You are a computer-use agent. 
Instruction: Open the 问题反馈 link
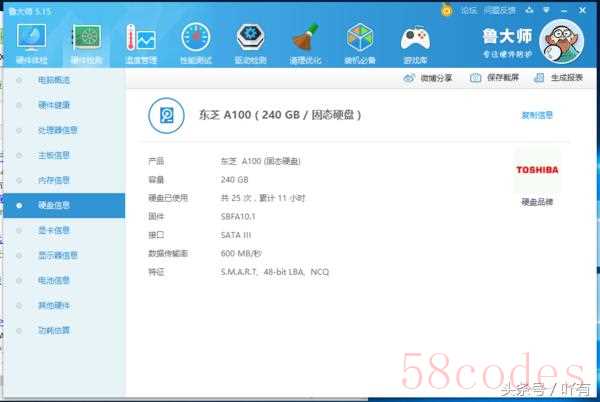pos(500,11)
